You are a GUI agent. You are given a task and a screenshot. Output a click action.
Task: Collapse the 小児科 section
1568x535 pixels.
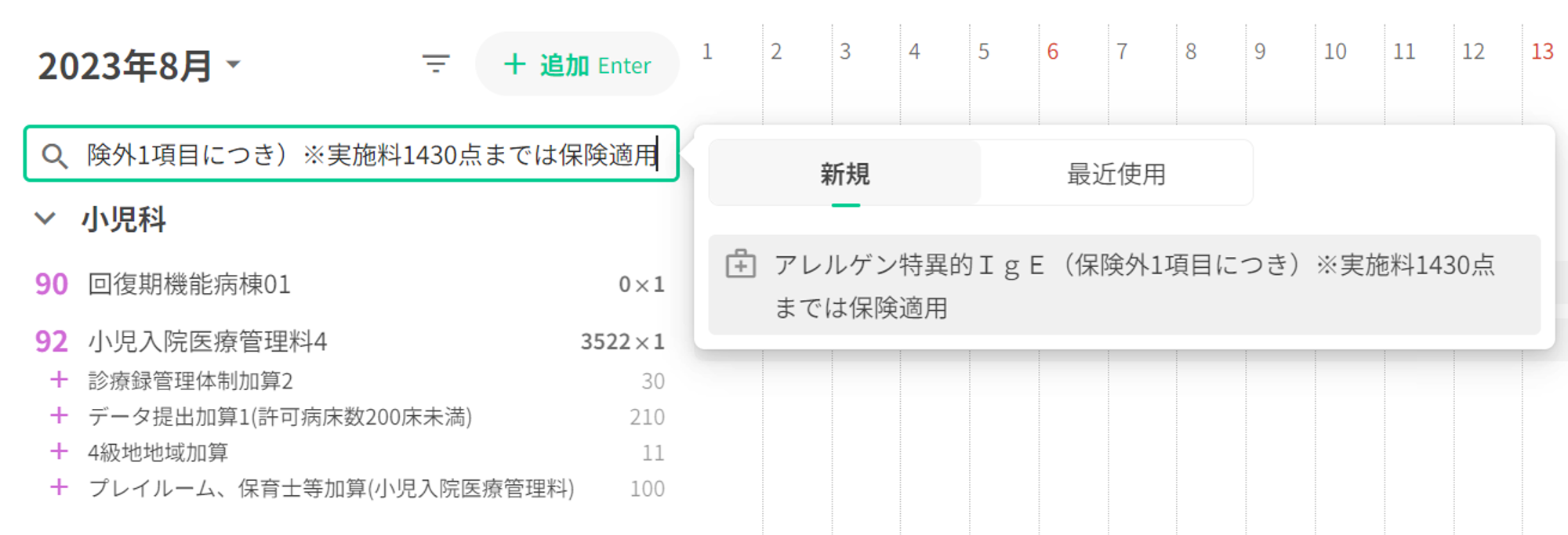[45, 219]
